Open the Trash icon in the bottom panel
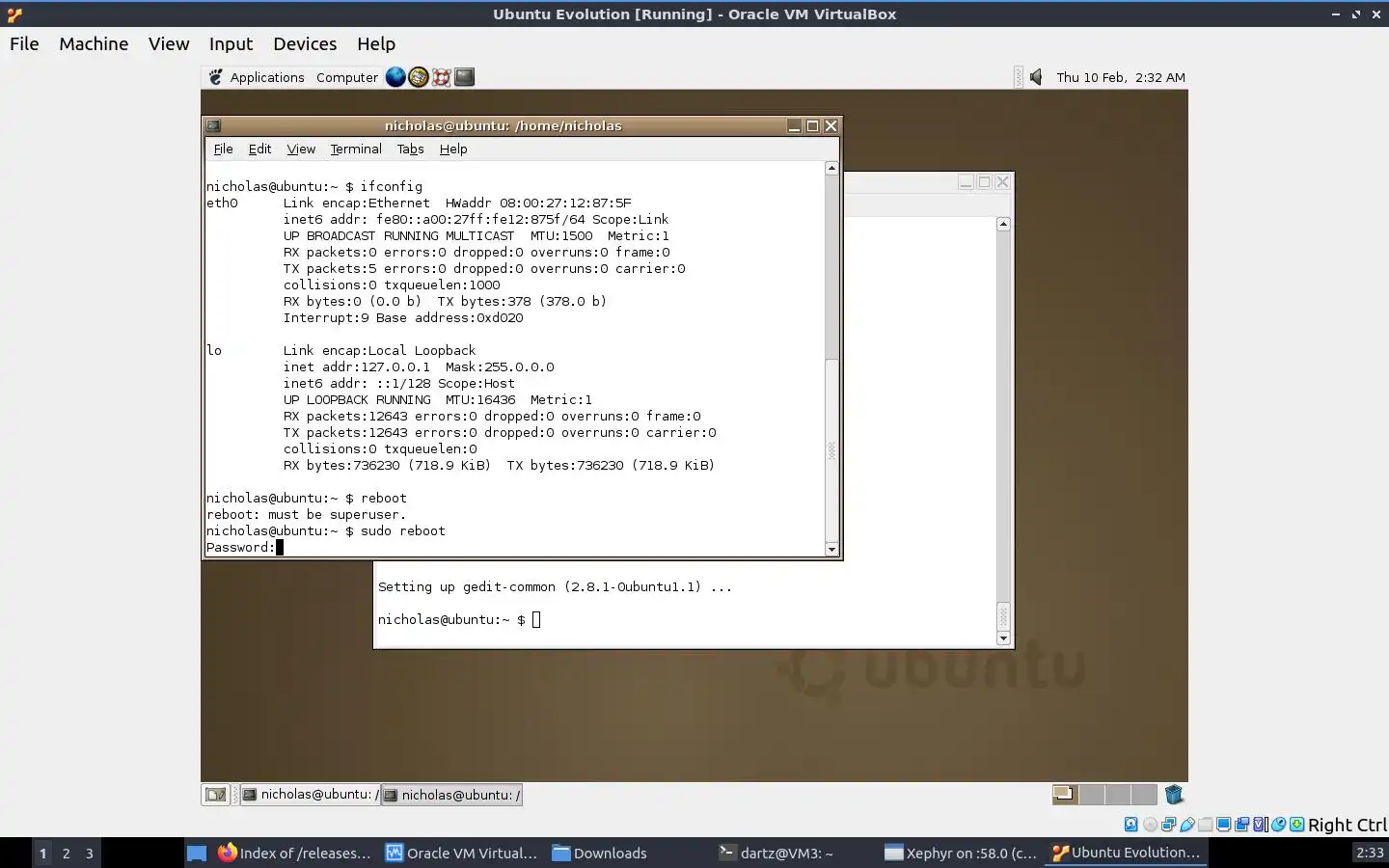This screenshot has height=868, width=1389. pyautogui.click(x=1174, y=795)
